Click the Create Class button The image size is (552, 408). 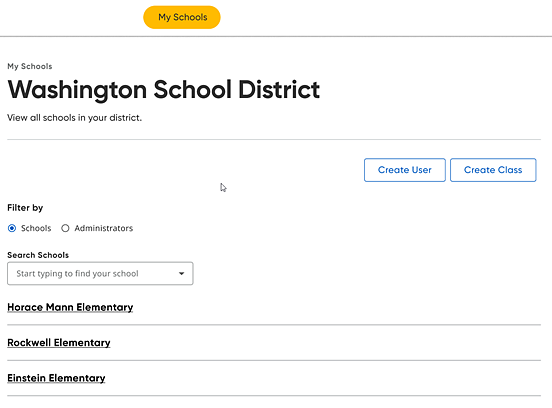point(493,170)
